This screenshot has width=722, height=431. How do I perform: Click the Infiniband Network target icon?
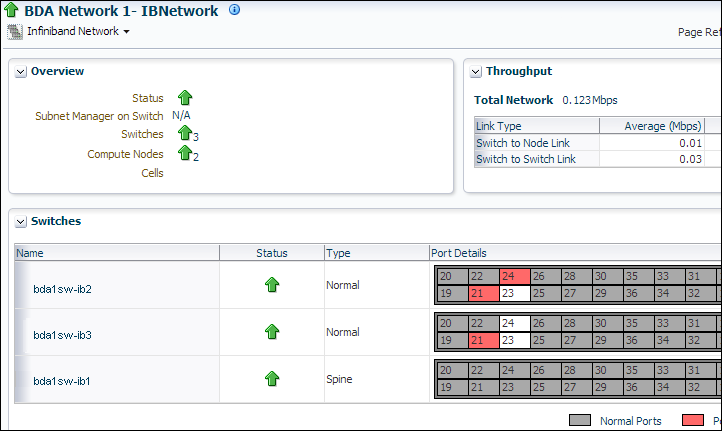pos(15,31)
